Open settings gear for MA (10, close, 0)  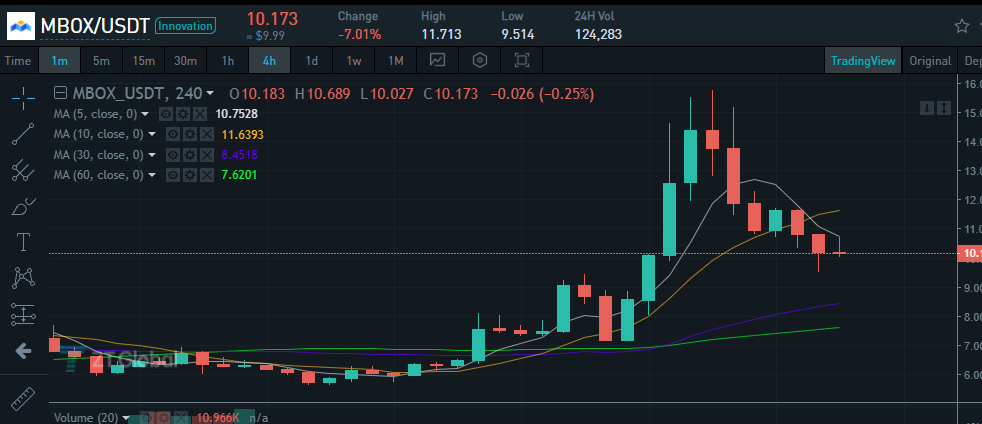point(190,135)
